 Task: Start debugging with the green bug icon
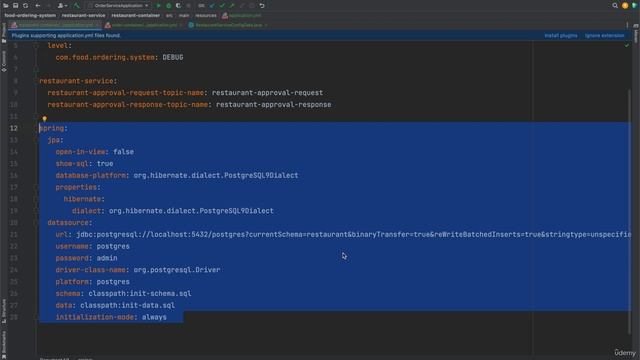(169, 6)
